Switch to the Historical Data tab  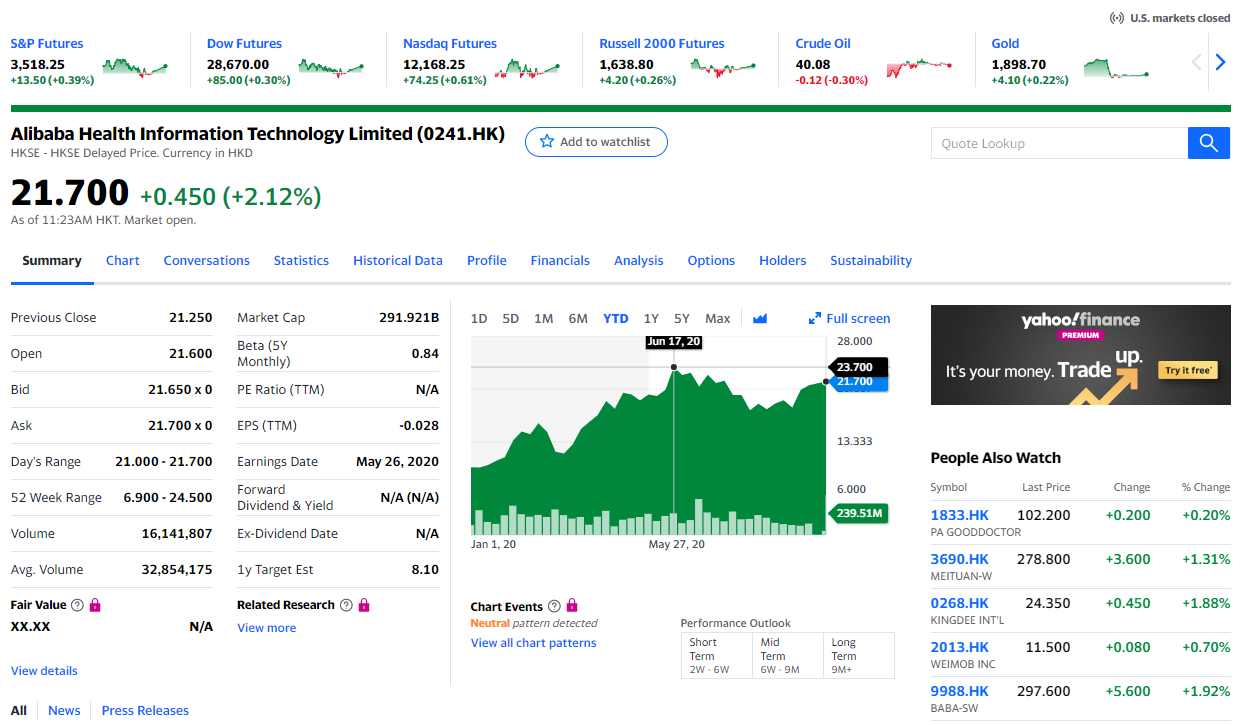coord(397,261)
